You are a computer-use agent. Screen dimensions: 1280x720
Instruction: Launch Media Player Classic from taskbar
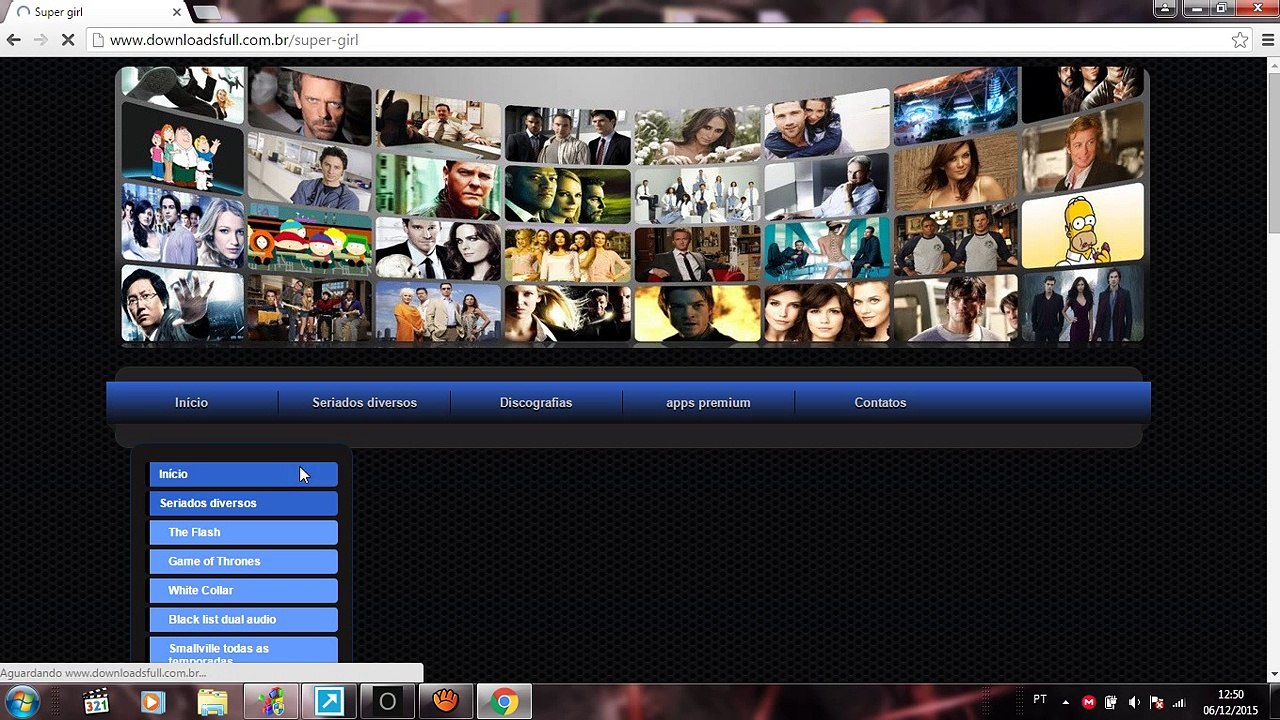(96, 702)
